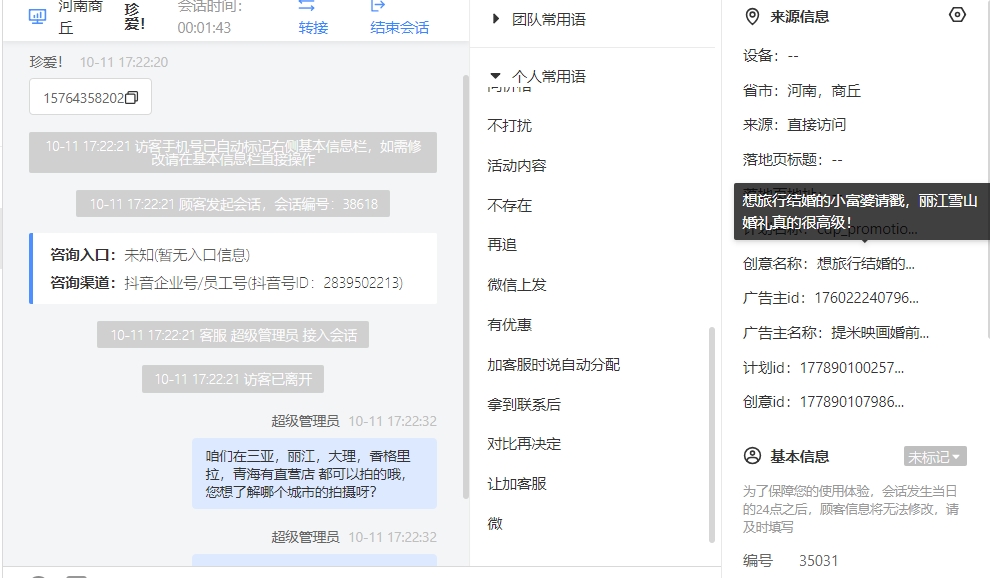Select the quick phrase 有优惠
Screen dimensions: 990x578
point(510,325)
